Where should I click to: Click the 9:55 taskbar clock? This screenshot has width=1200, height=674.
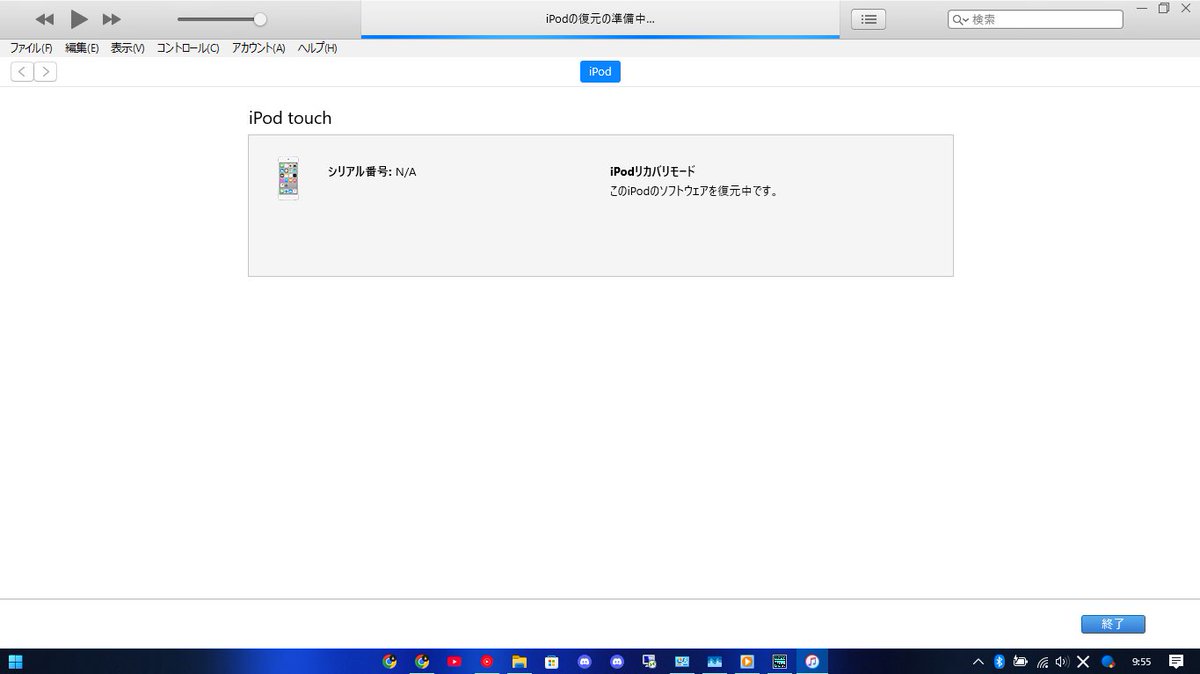(1141, 661)
